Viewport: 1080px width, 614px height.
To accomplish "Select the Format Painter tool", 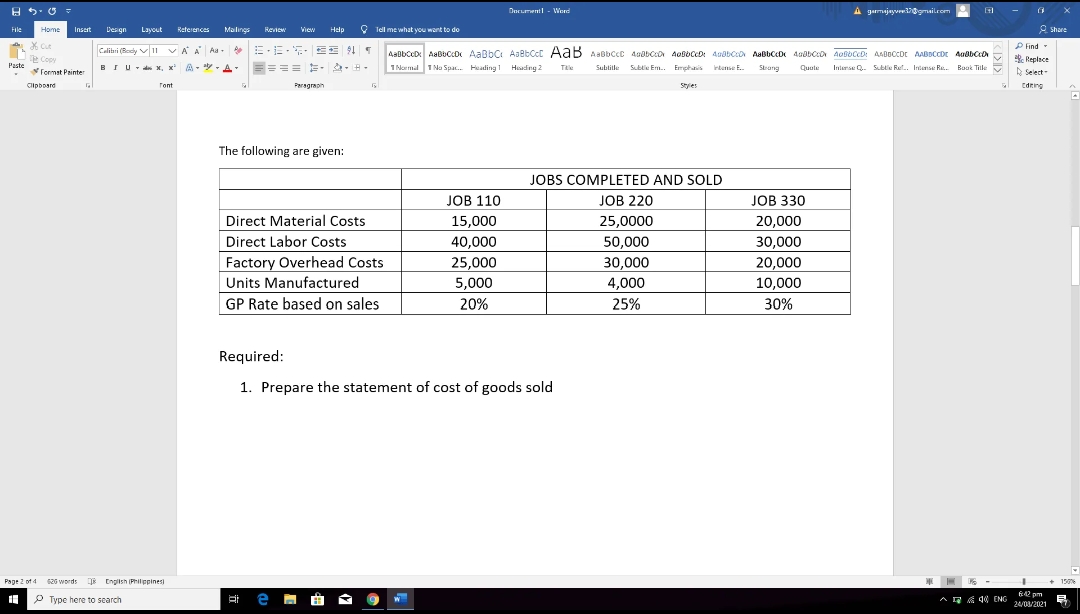I will 50,71.
